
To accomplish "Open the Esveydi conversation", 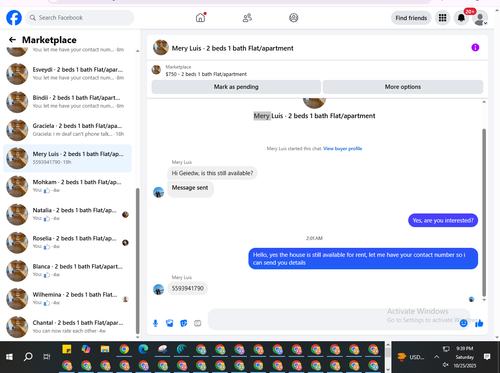I will 67,74.
